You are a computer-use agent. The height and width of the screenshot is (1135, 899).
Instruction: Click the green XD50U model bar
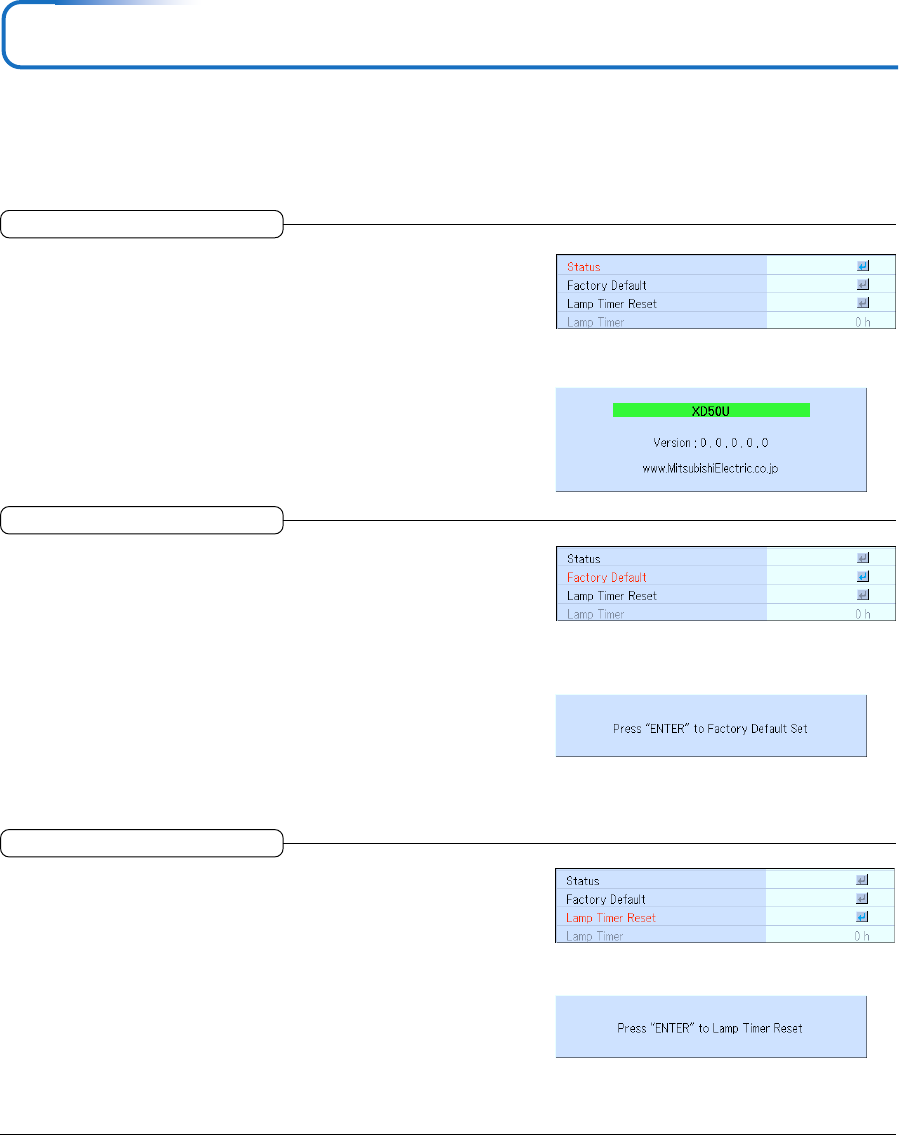pos(710,410)
